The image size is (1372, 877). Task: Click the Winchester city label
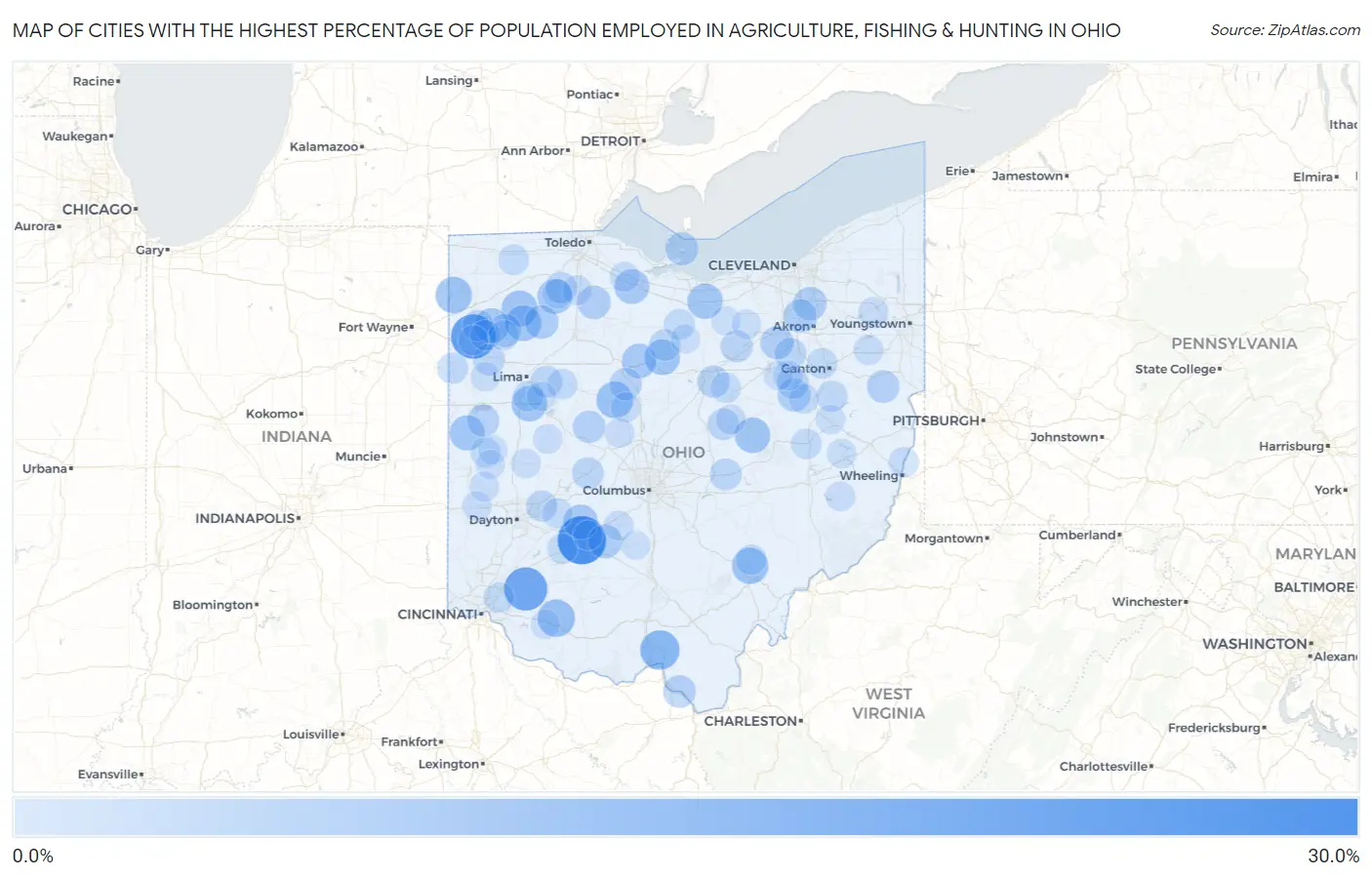point(1148,602)
